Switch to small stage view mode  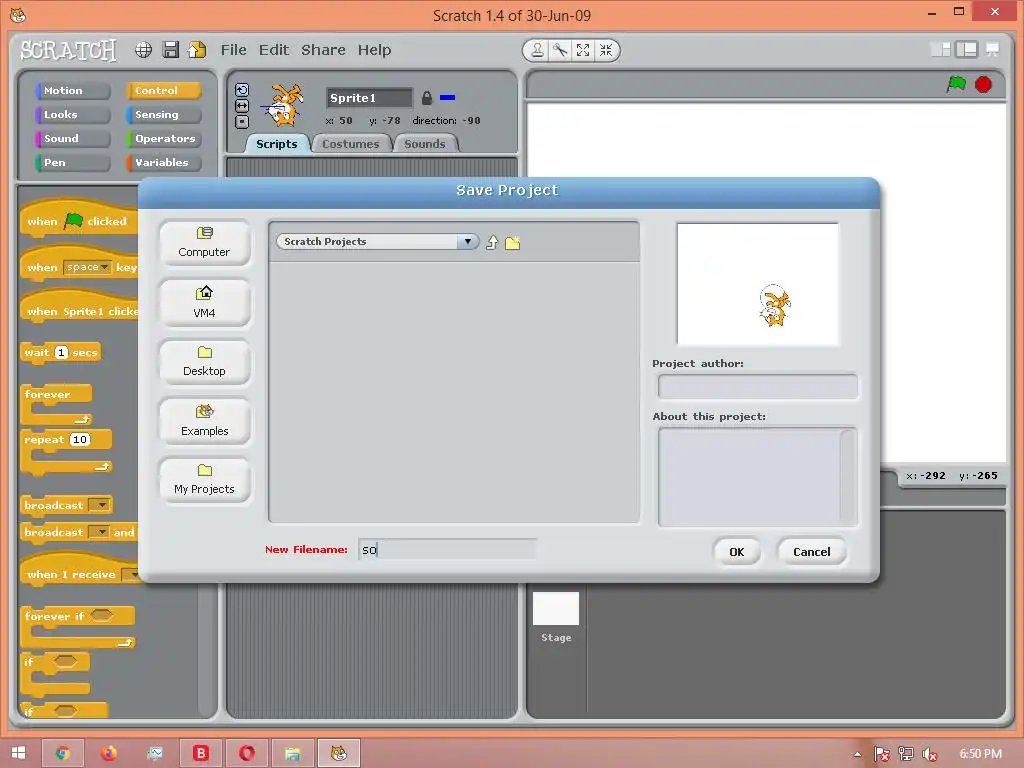click(940, 50)
